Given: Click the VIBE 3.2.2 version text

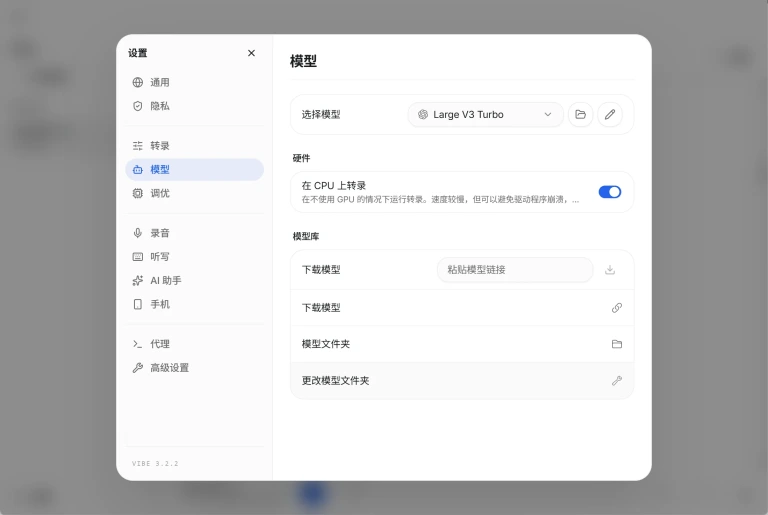Looking at the screenshot, I should tap(155, 464).
